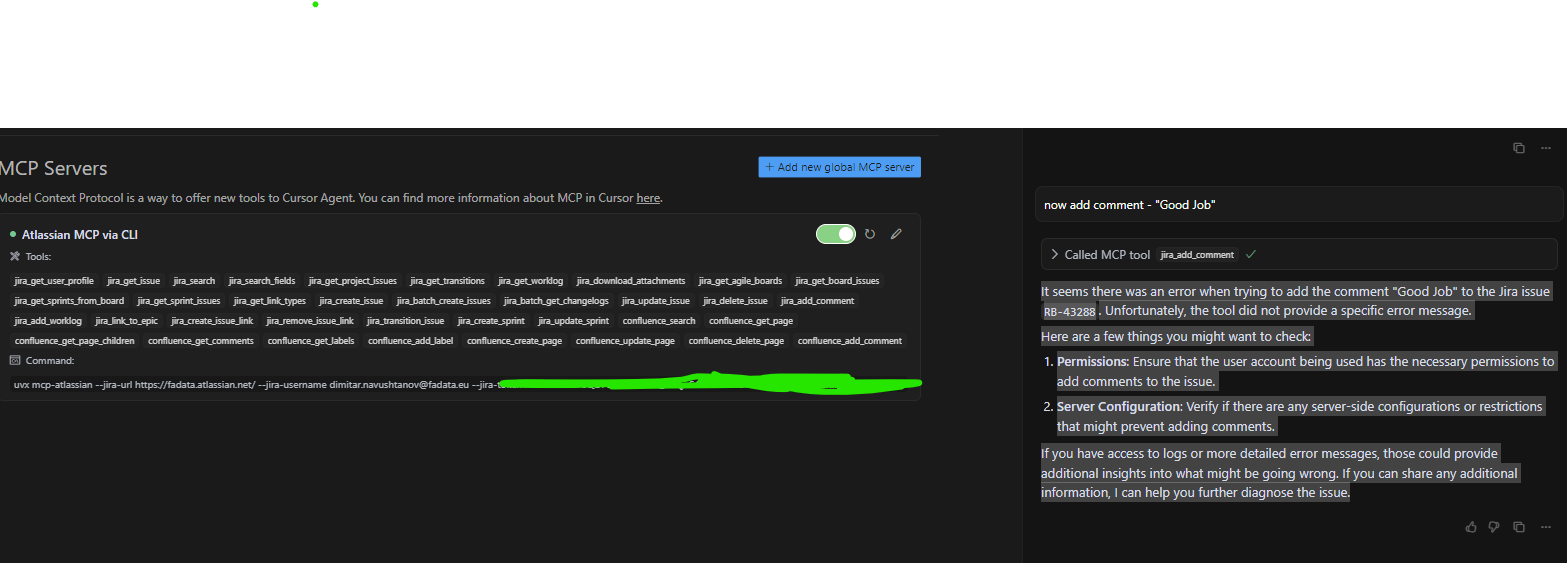
Task: Add new global MCP server
Action: click(840, 167)
